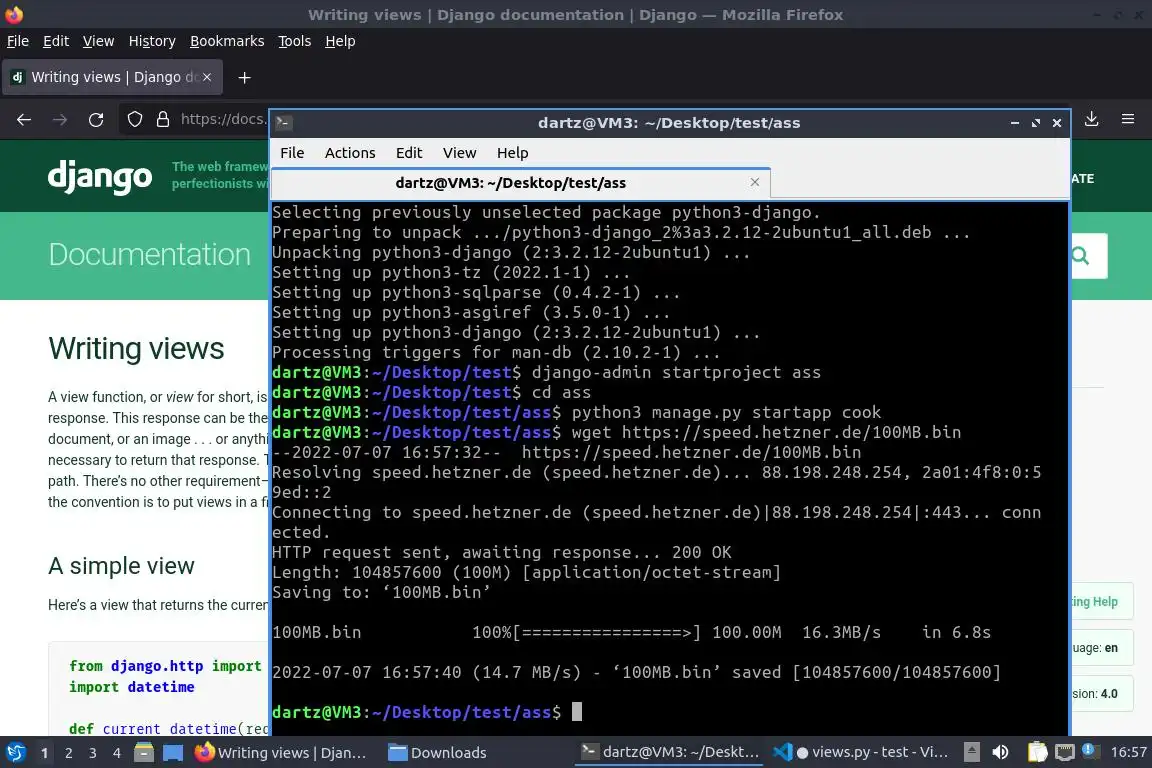This screenshot has width=1152, height=768.
Task: Click Firefox back arrow button
Action: [x=24, y=120]
